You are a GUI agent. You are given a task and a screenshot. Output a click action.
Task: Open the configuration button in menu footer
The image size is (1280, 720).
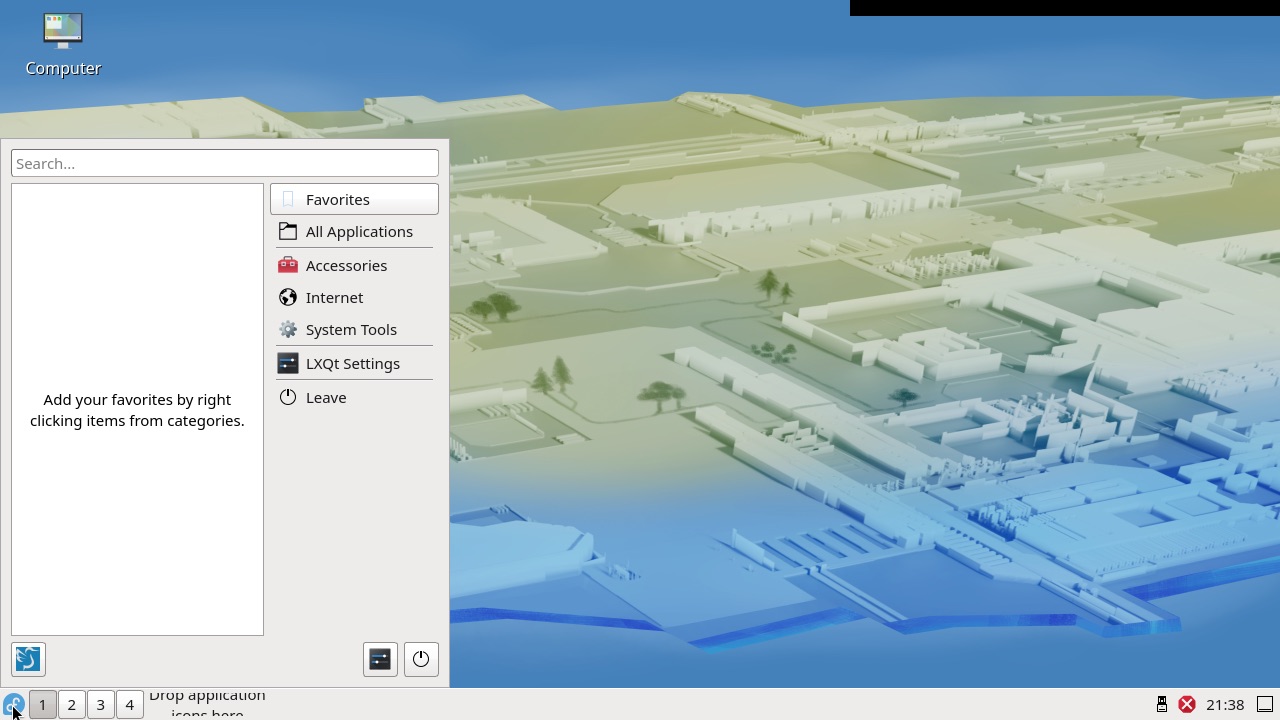tap(380, 659)
